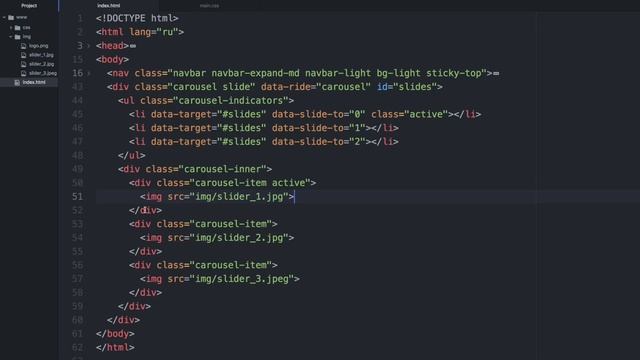
Task: Click line number 51 in the gutter
Action: 78,197
